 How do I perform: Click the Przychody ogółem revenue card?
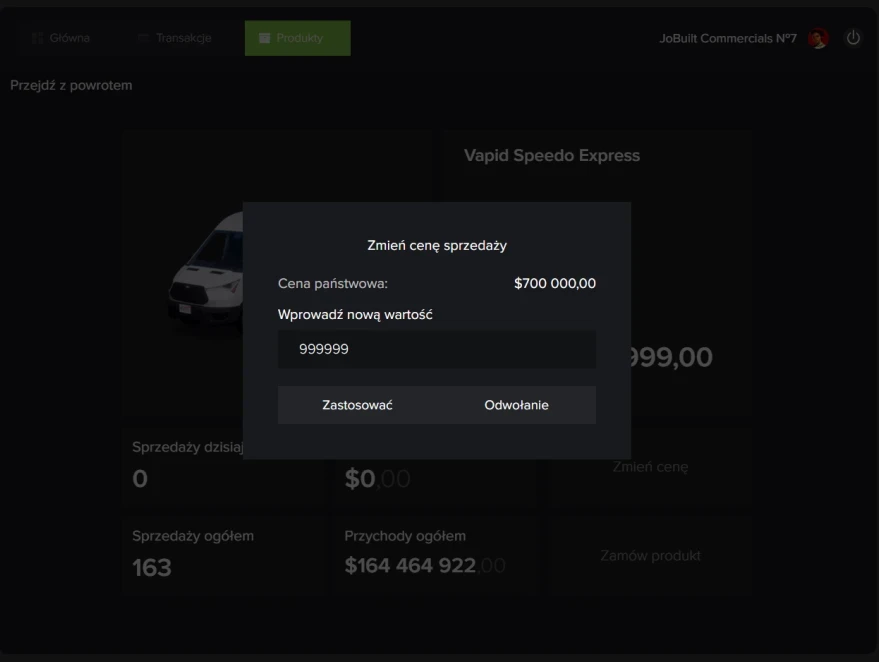(435, 553)
